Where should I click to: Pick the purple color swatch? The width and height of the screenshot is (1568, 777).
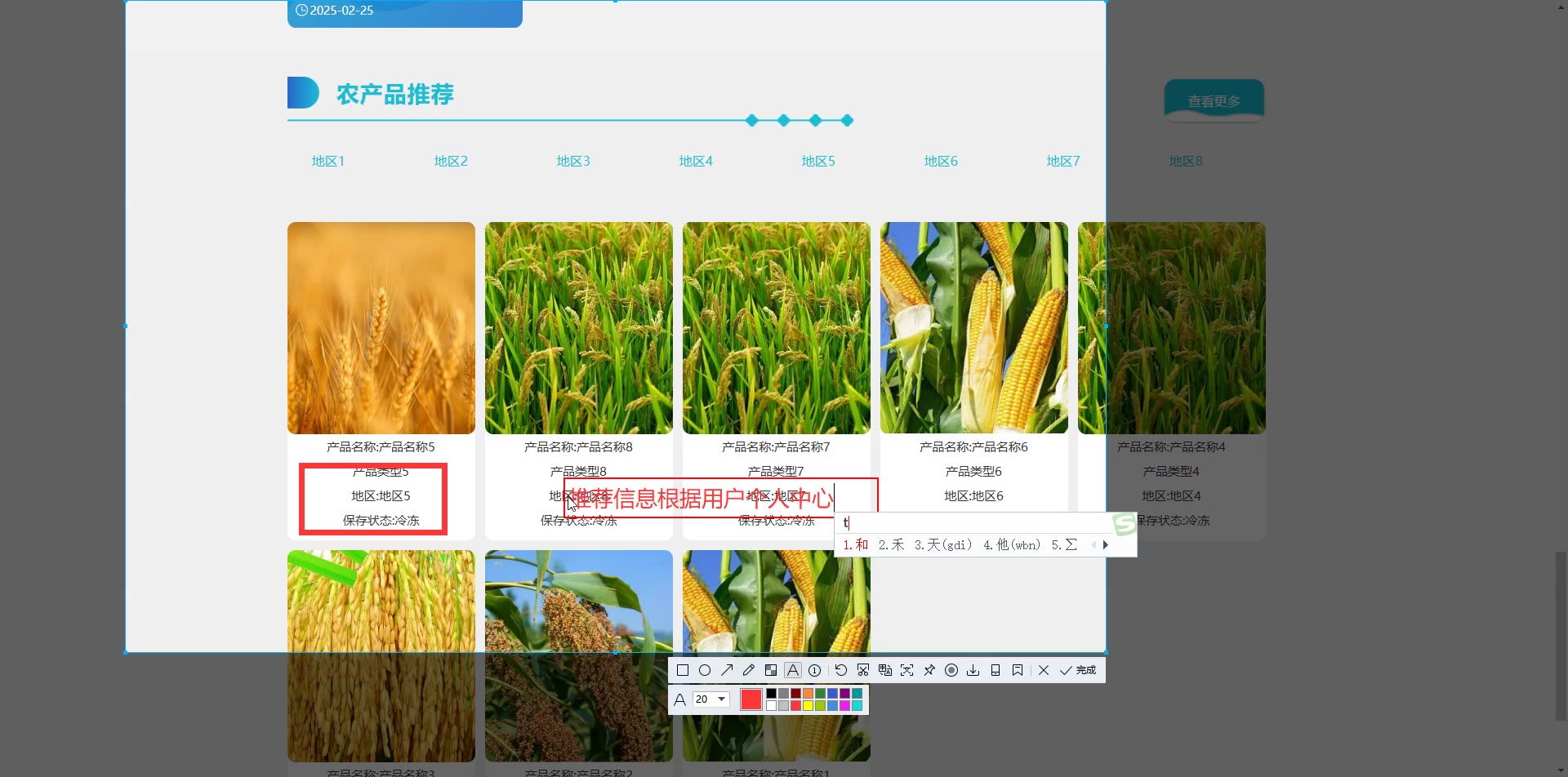click(844, 693)
